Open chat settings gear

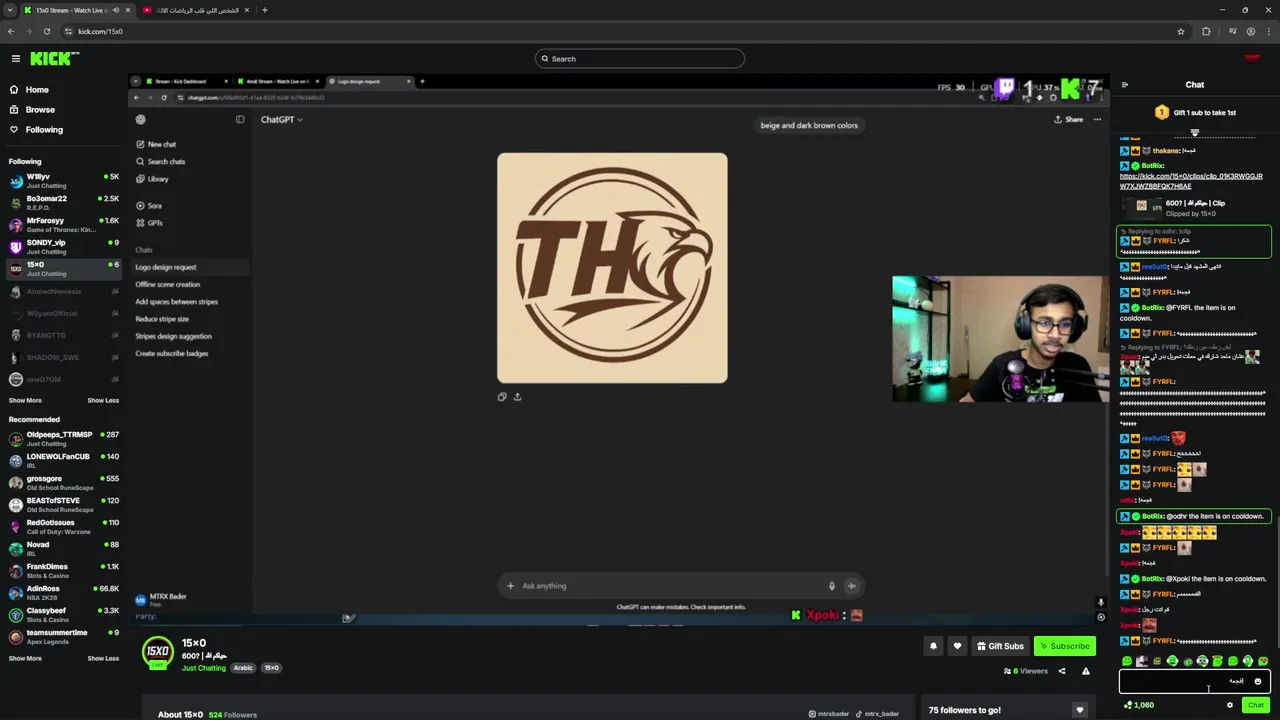click(x=1230, y=705)
